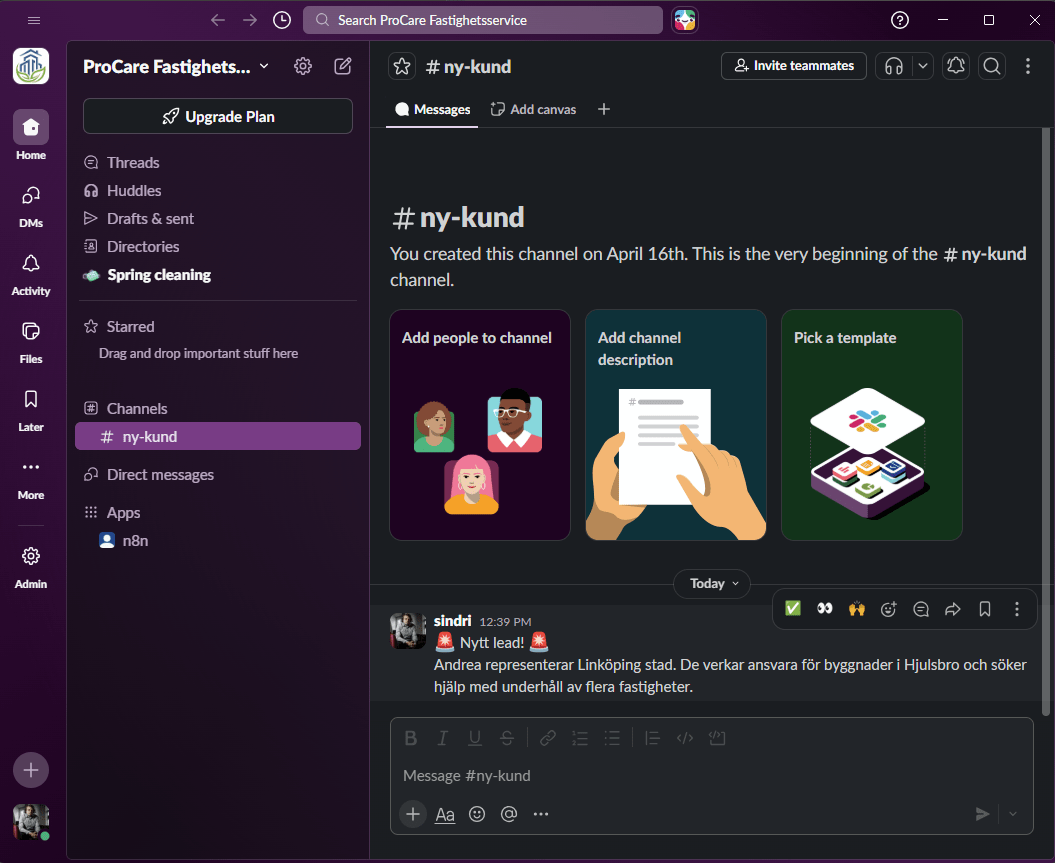
Task: Open Spring cleaning item
Action: (218, 274)
